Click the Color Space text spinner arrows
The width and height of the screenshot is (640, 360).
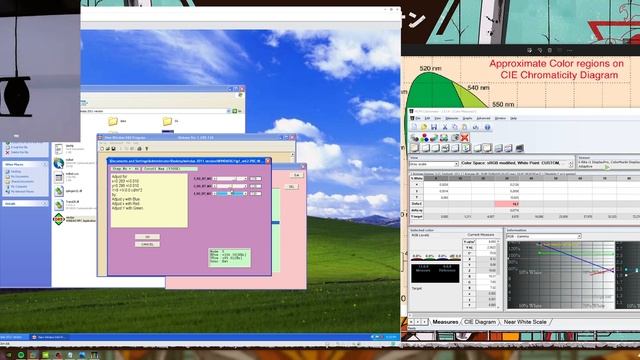coord(571,164)
